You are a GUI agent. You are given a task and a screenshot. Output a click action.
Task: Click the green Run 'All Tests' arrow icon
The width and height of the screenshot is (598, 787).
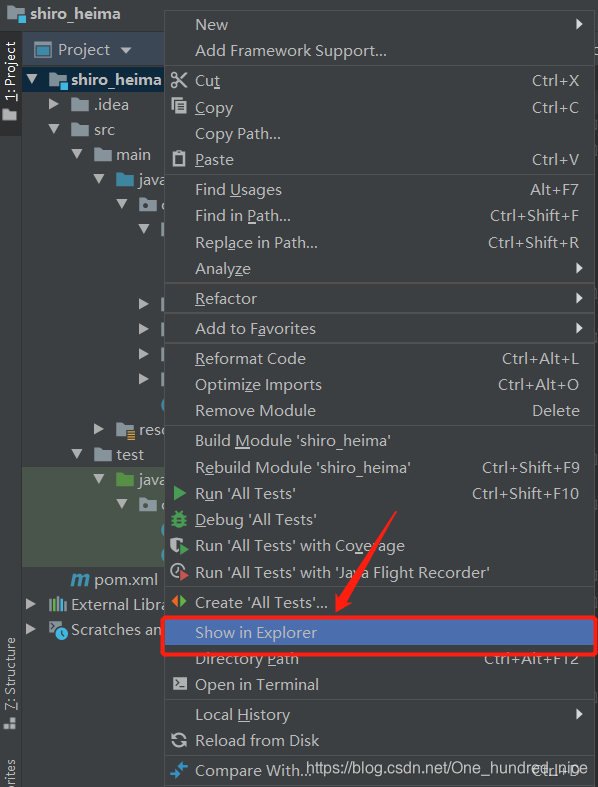pyautogui.click(x=179, y=493)
